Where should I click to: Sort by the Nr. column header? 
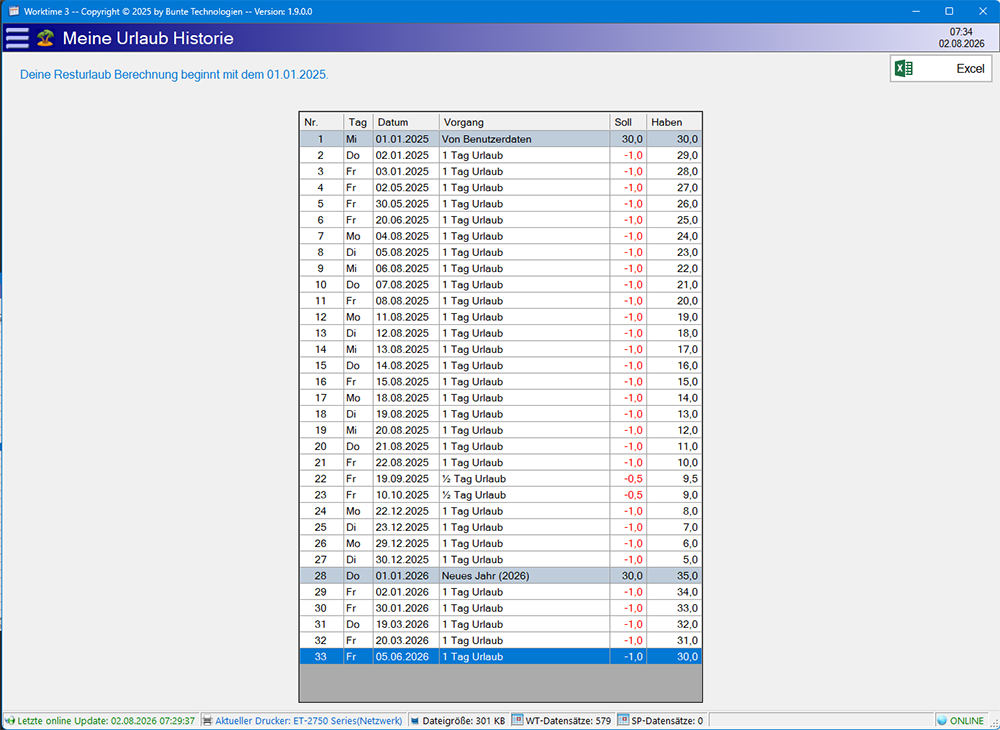coord(321,122)
